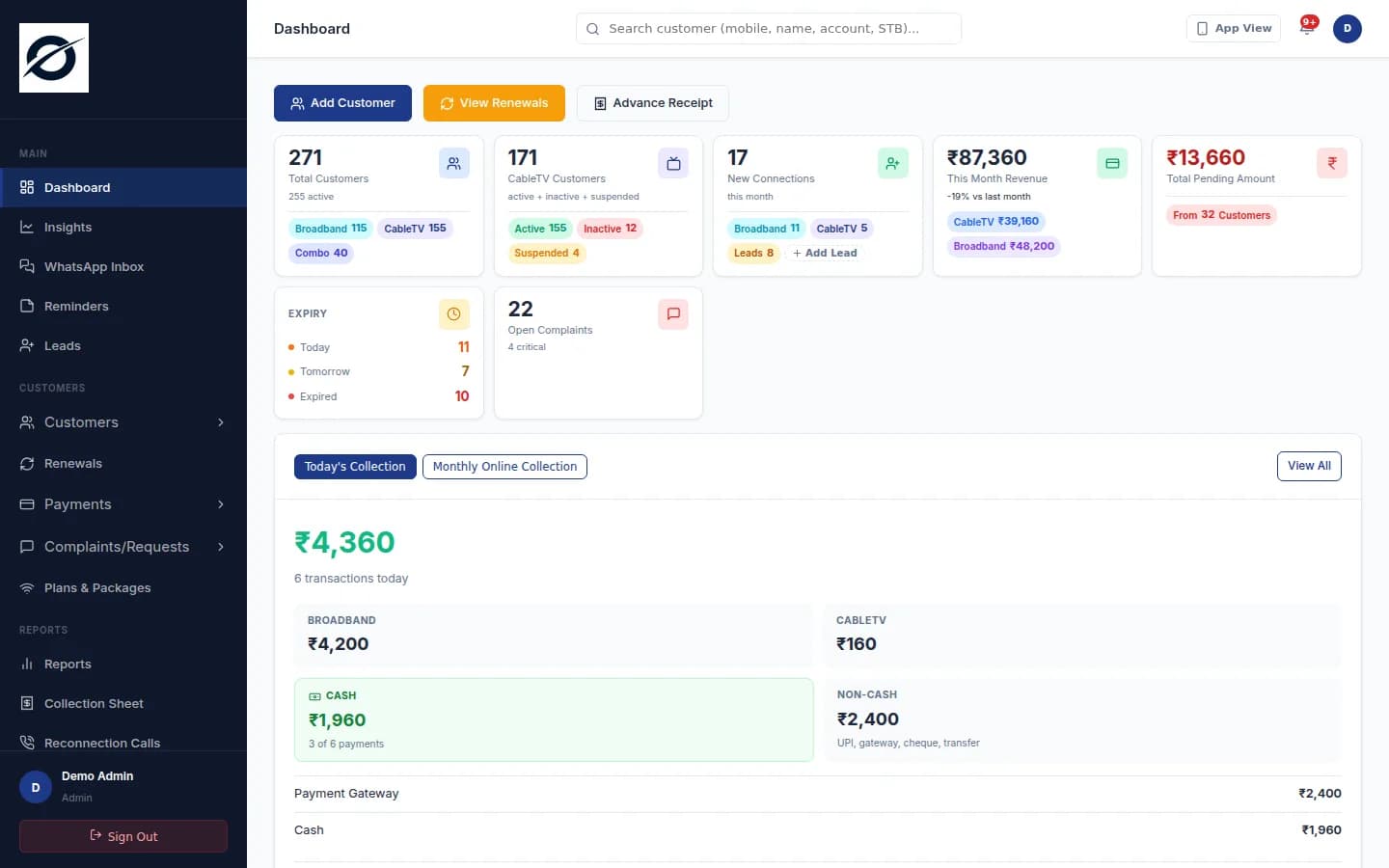Viewport: 1389px width, 868px height.
Task: Open Advance Receipt
Action: [x=653, y=103]
